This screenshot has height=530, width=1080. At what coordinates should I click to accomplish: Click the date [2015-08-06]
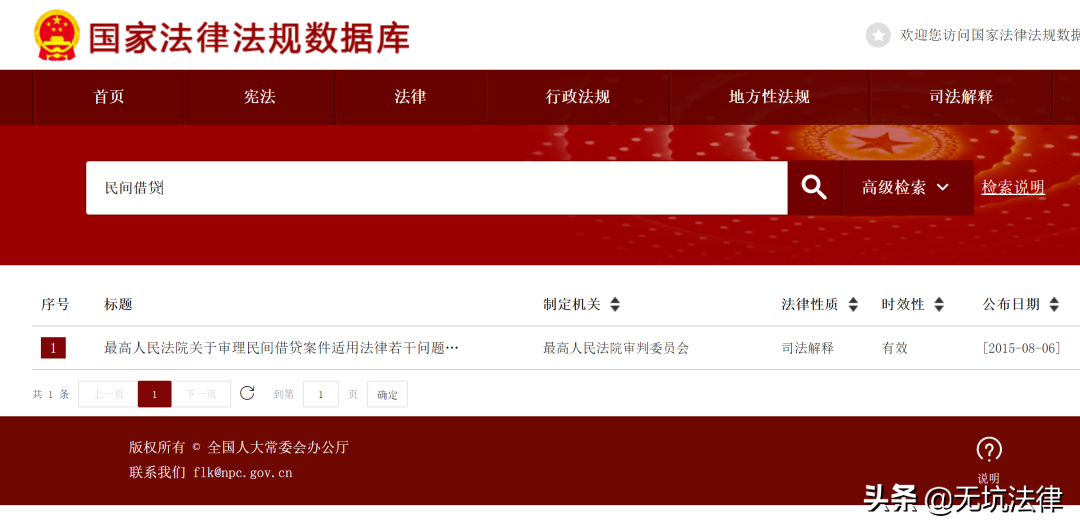[1021, 348]
